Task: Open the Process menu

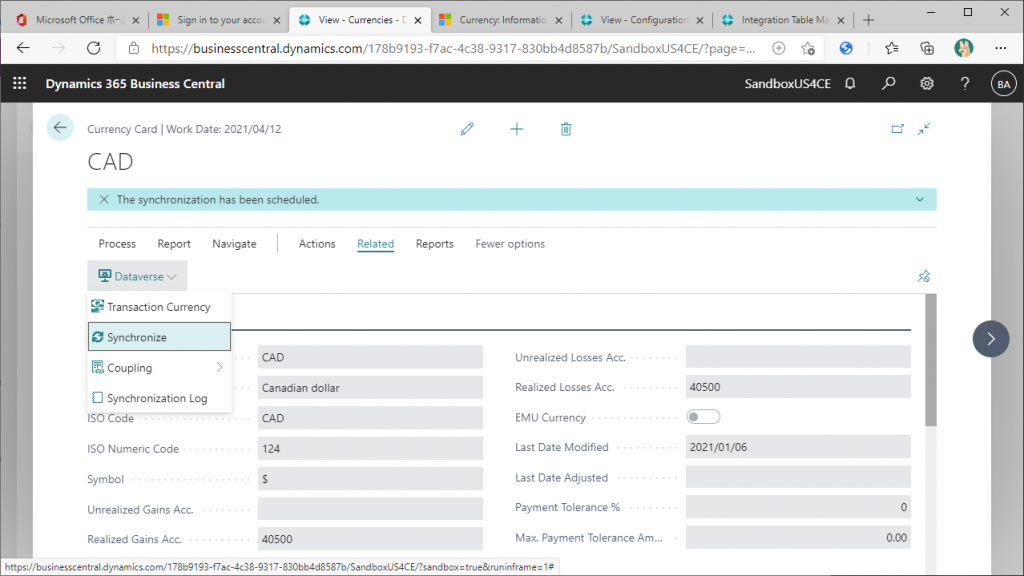Action: (118, 244)
